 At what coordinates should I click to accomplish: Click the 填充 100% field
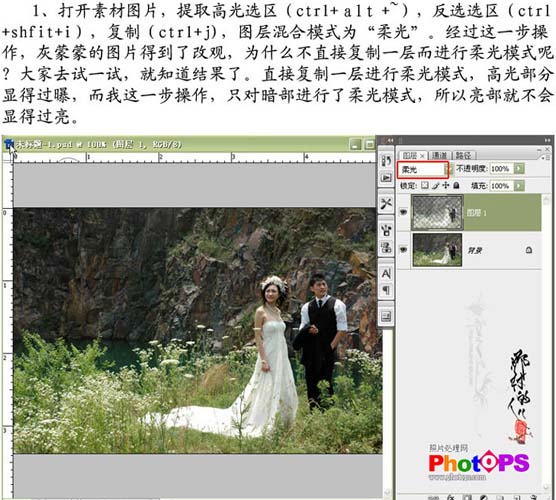[501, 185]
